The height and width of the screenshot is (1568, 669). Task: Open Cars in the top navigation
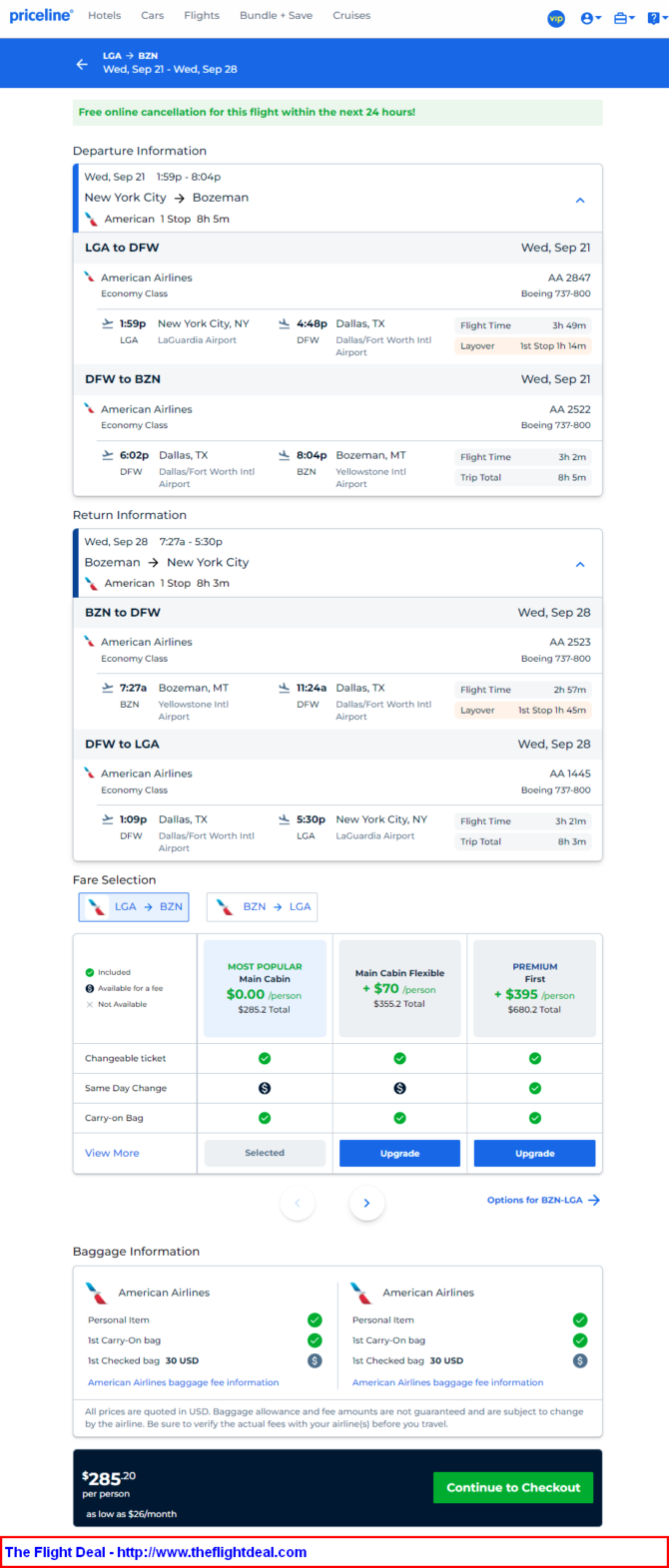point(153,16)
